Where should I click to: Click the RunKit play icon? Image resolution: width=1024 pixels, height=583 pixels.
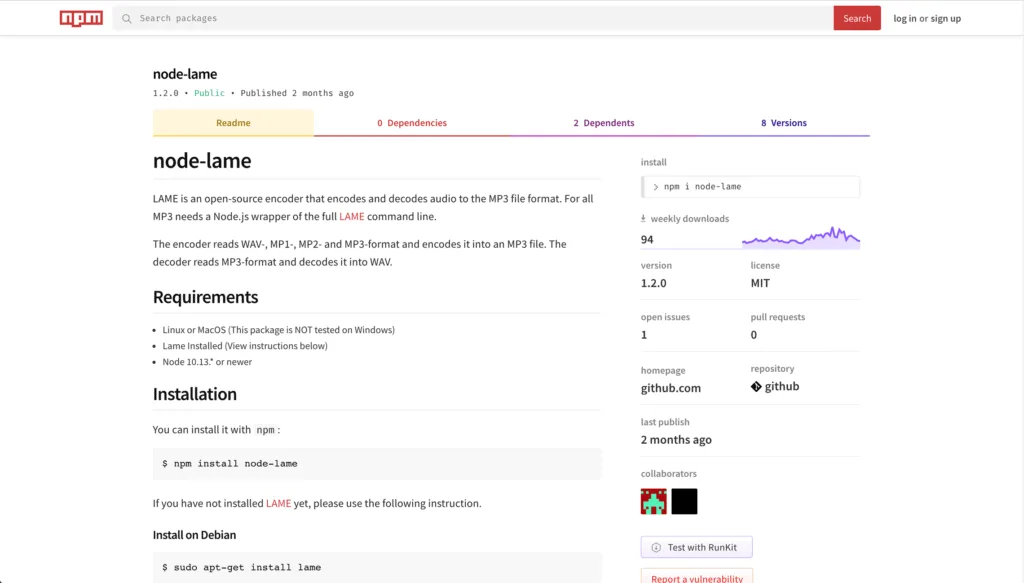[x=656, y=547]
